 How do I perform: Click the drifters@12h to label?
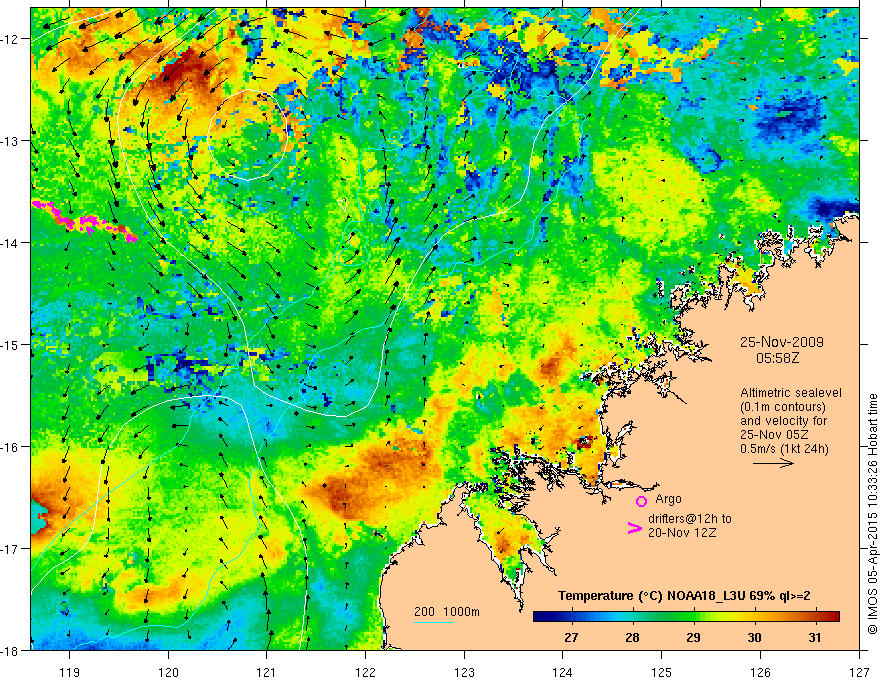pos(690,519)
